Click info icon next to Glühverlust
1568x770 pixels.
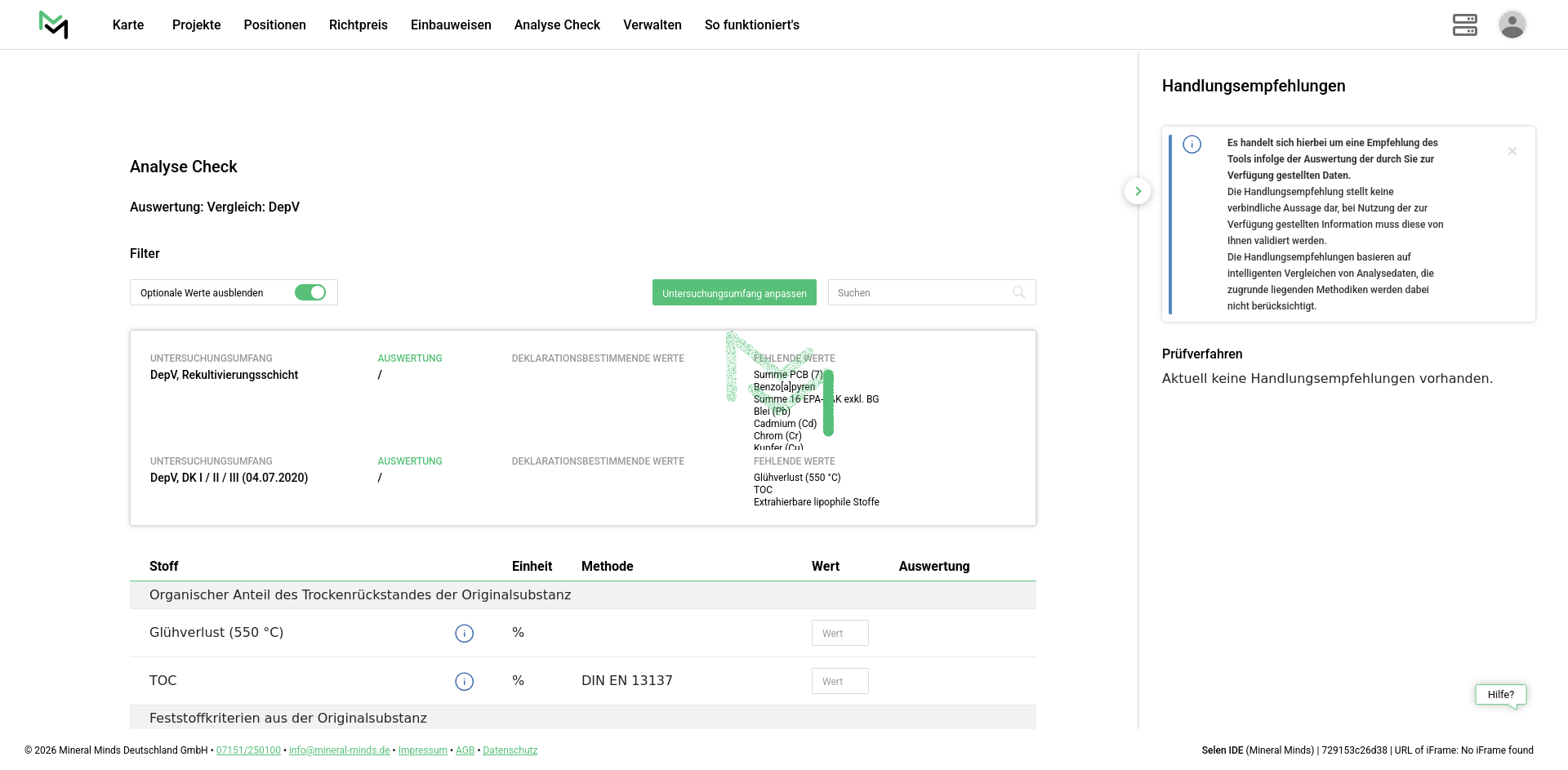coord(464,634)
